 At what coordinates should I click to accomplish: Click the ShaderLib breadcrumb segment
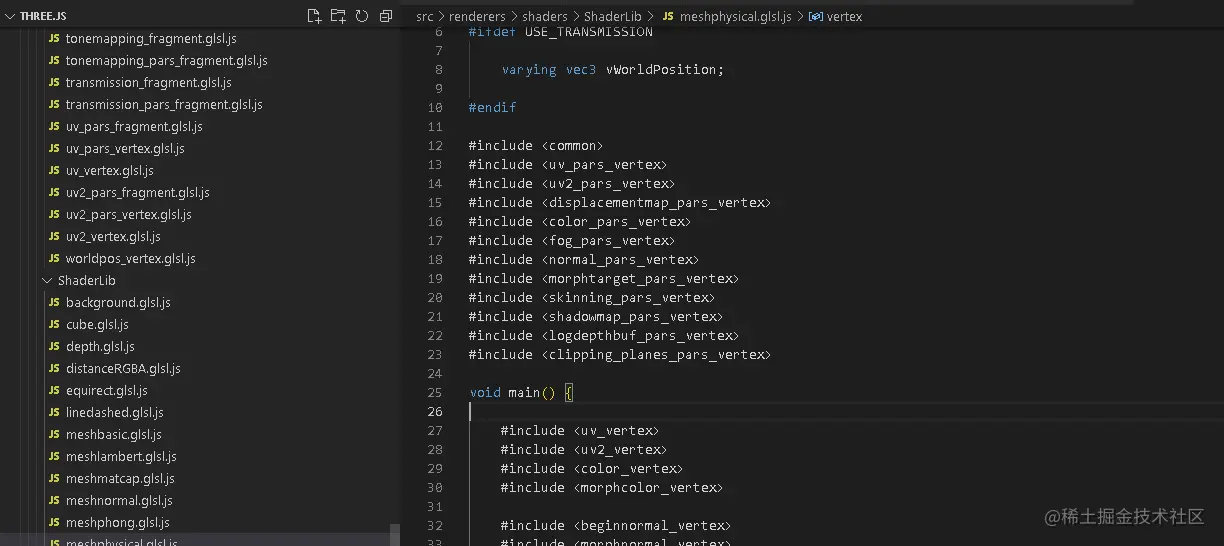tap(615, 17)
